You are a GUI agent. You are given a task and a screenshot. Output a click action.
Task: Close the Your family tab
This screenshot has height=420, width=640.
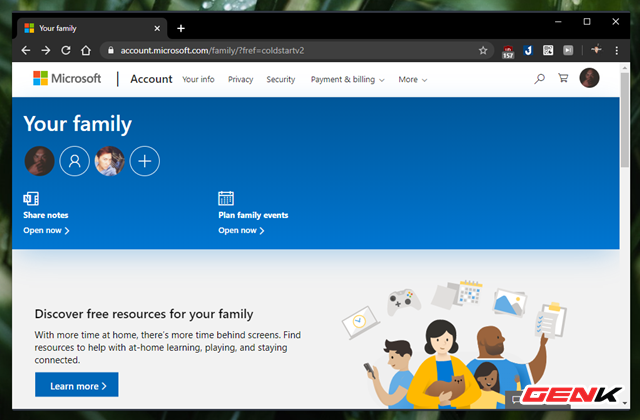coord(157,28)
